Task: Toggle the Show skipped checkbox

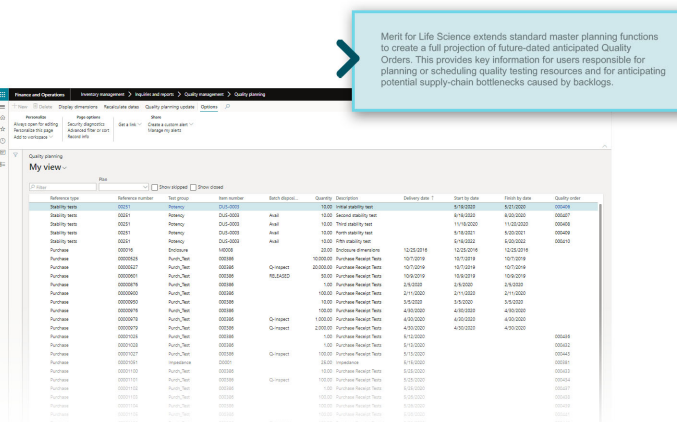Action: (x=154, y=187)
